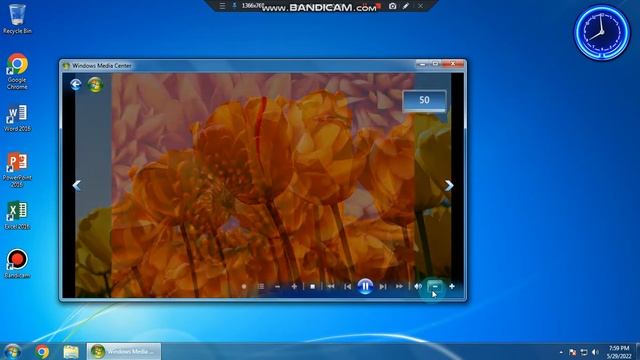Viewport: 640px width, 360px height.
Task: Maximize the Windows Media Center window
Action: click(436, 64)
